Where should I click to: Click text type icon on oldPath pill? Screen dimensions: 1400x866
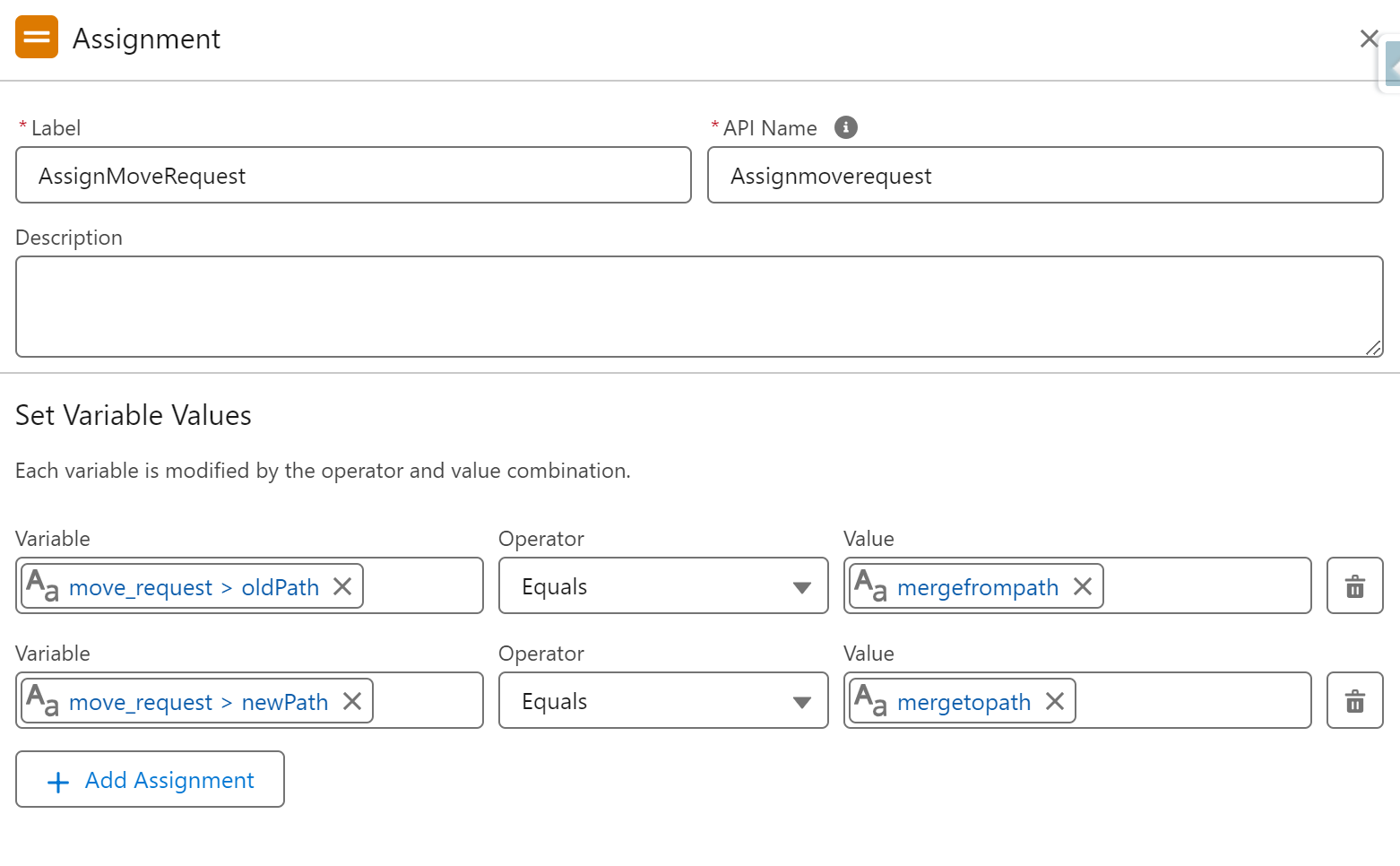[42, 585]
